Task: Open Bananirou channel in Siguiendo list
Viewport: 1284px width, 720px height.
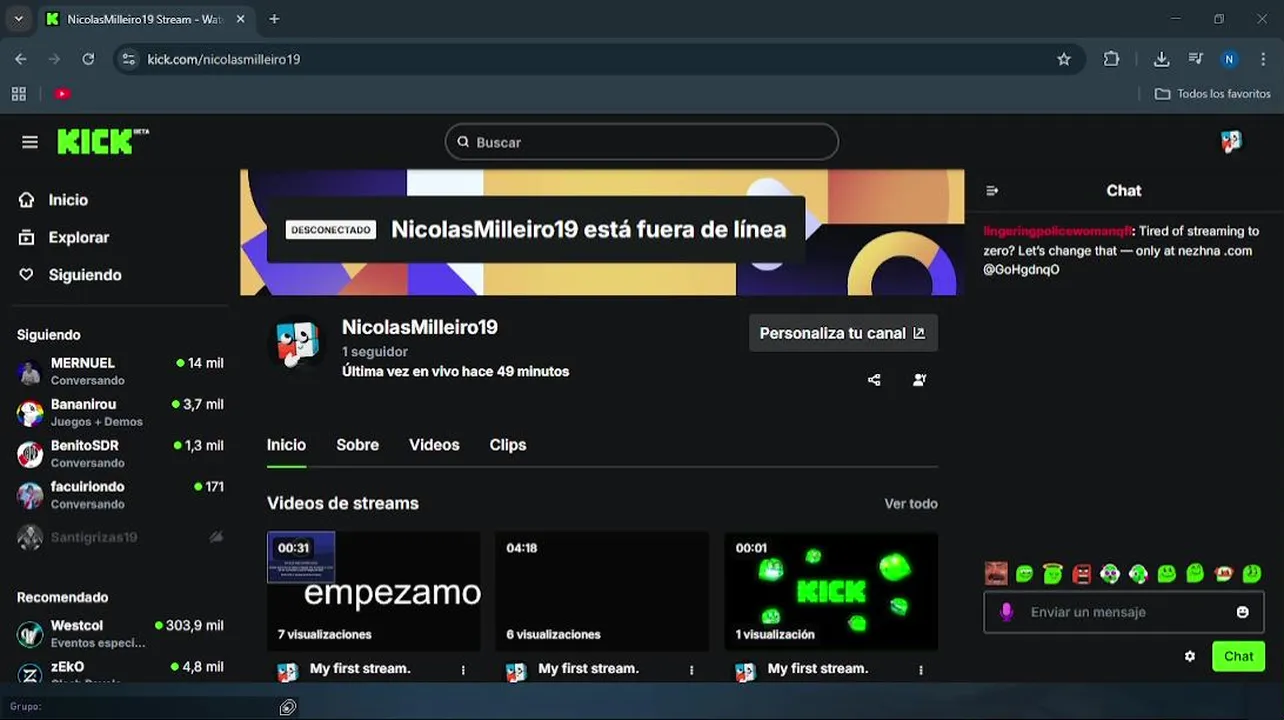Action: click(x=120, y=412)
